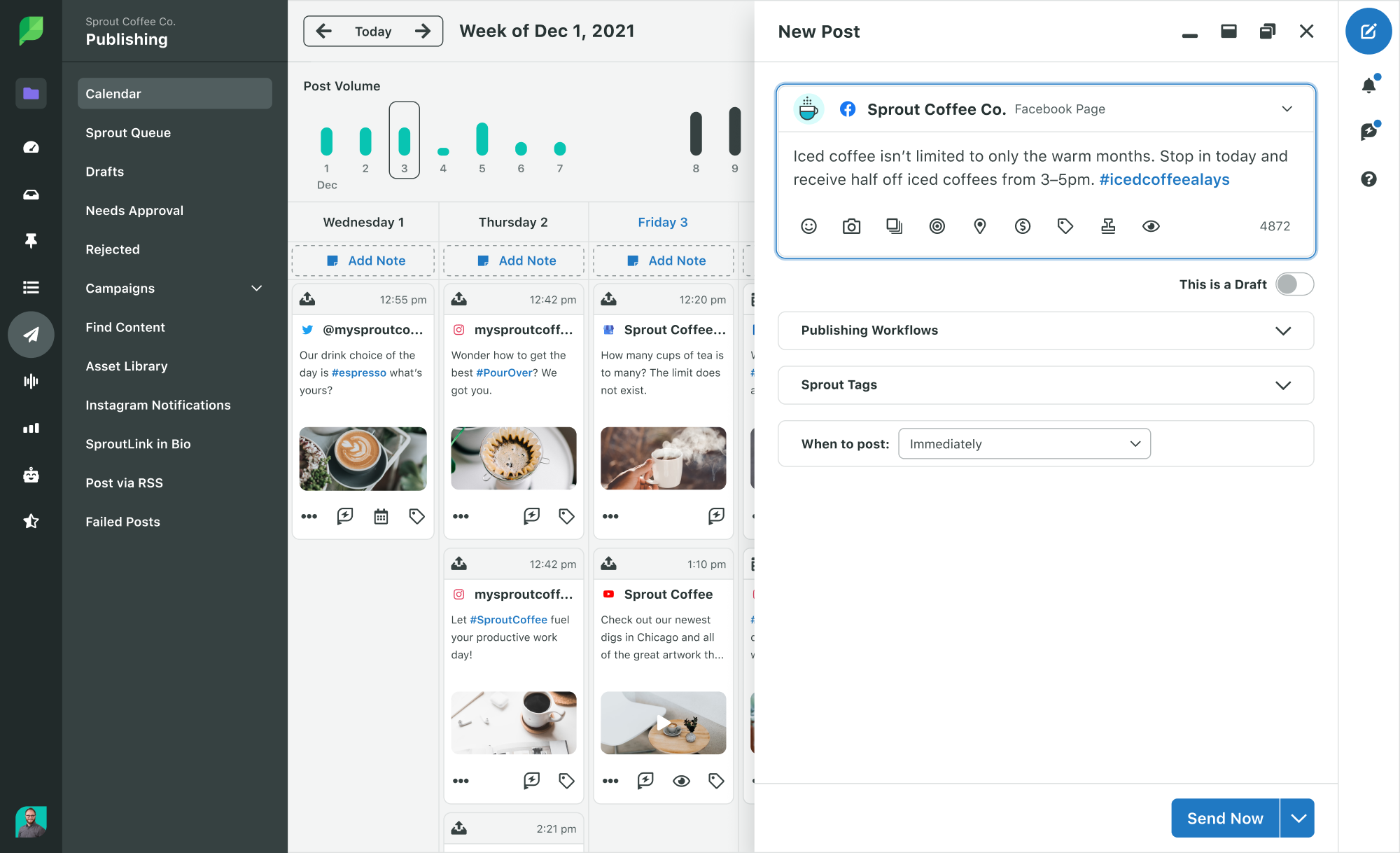Click the targeting/audience icon in composer
The height and width of the screenshot is (853, 1400).
pos(937,225)
